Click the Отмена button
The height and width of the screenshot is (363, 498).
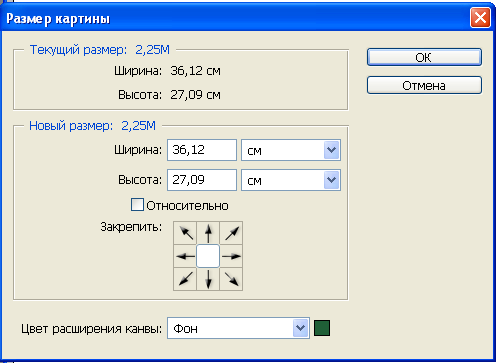pyautogui.click(x=424, y=85)
